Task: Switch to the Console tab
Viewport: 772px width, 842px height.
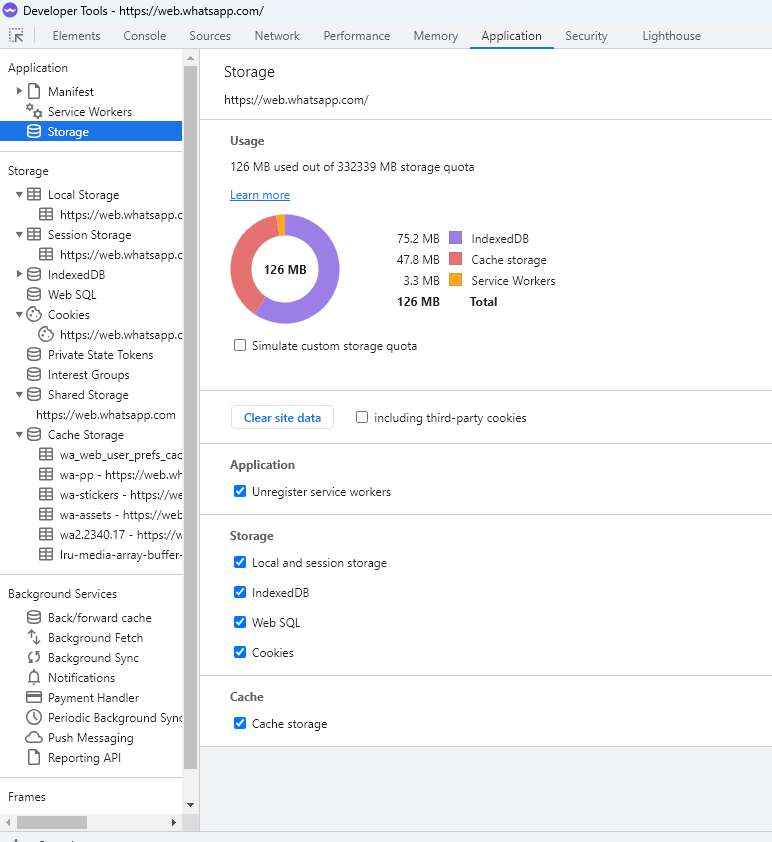Action: (145, 36)
